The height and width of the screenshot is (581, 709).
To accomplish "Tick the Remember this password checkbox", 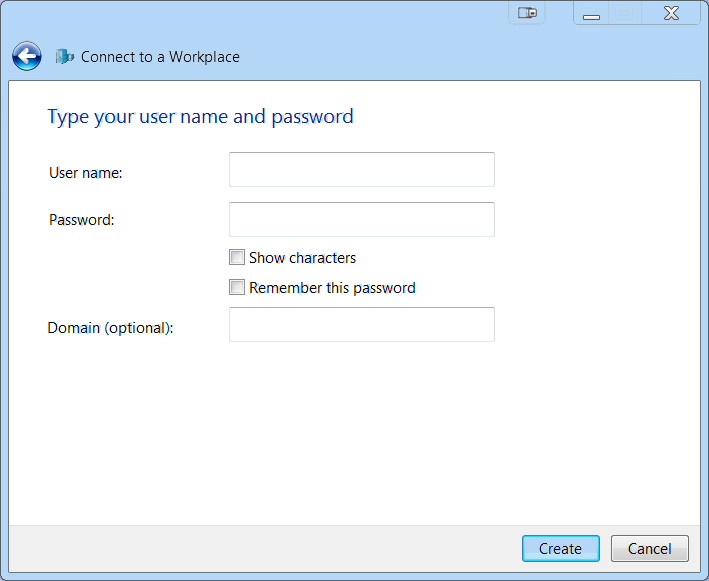I will pos(237,287).
